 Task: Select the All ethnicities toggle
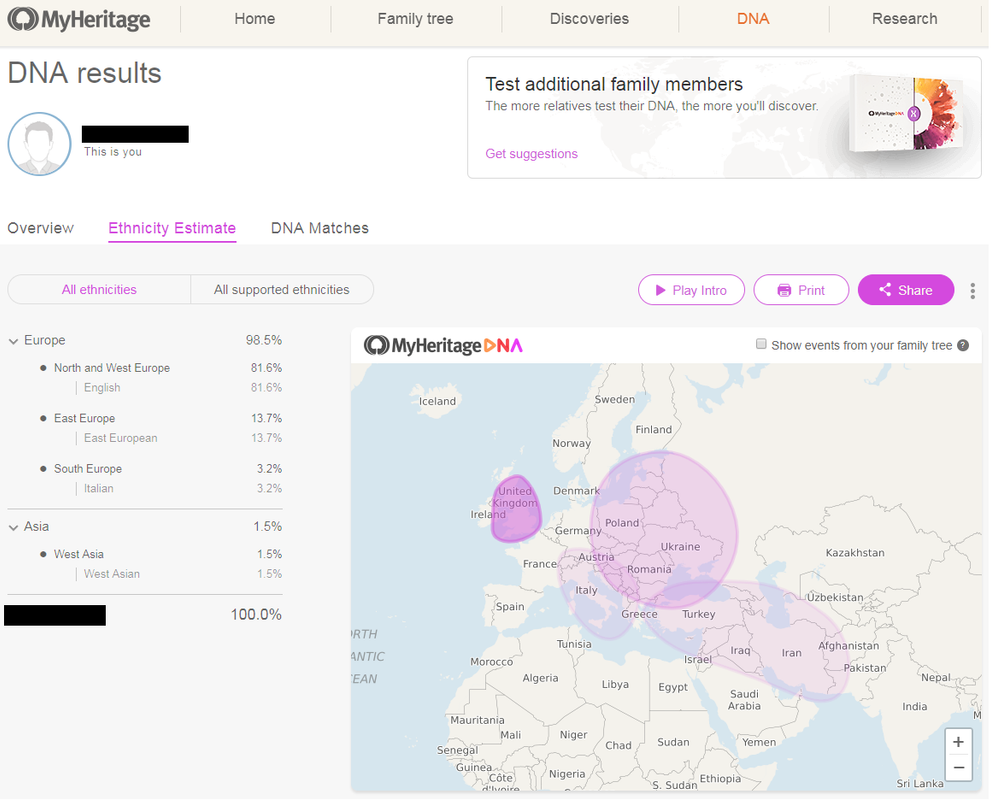99,289
